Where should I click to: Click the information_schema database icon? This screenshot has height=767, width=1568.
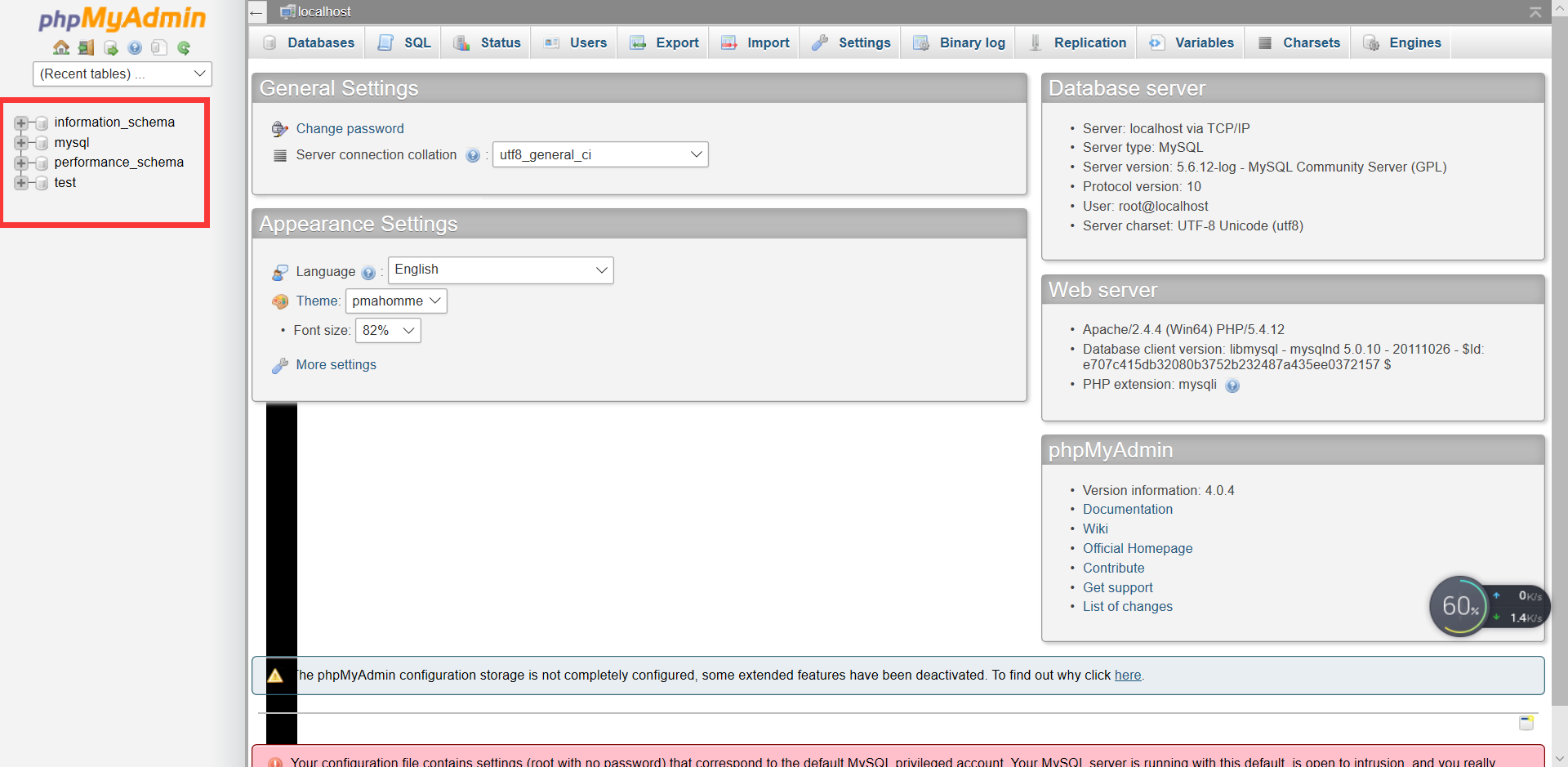[42, 123]
